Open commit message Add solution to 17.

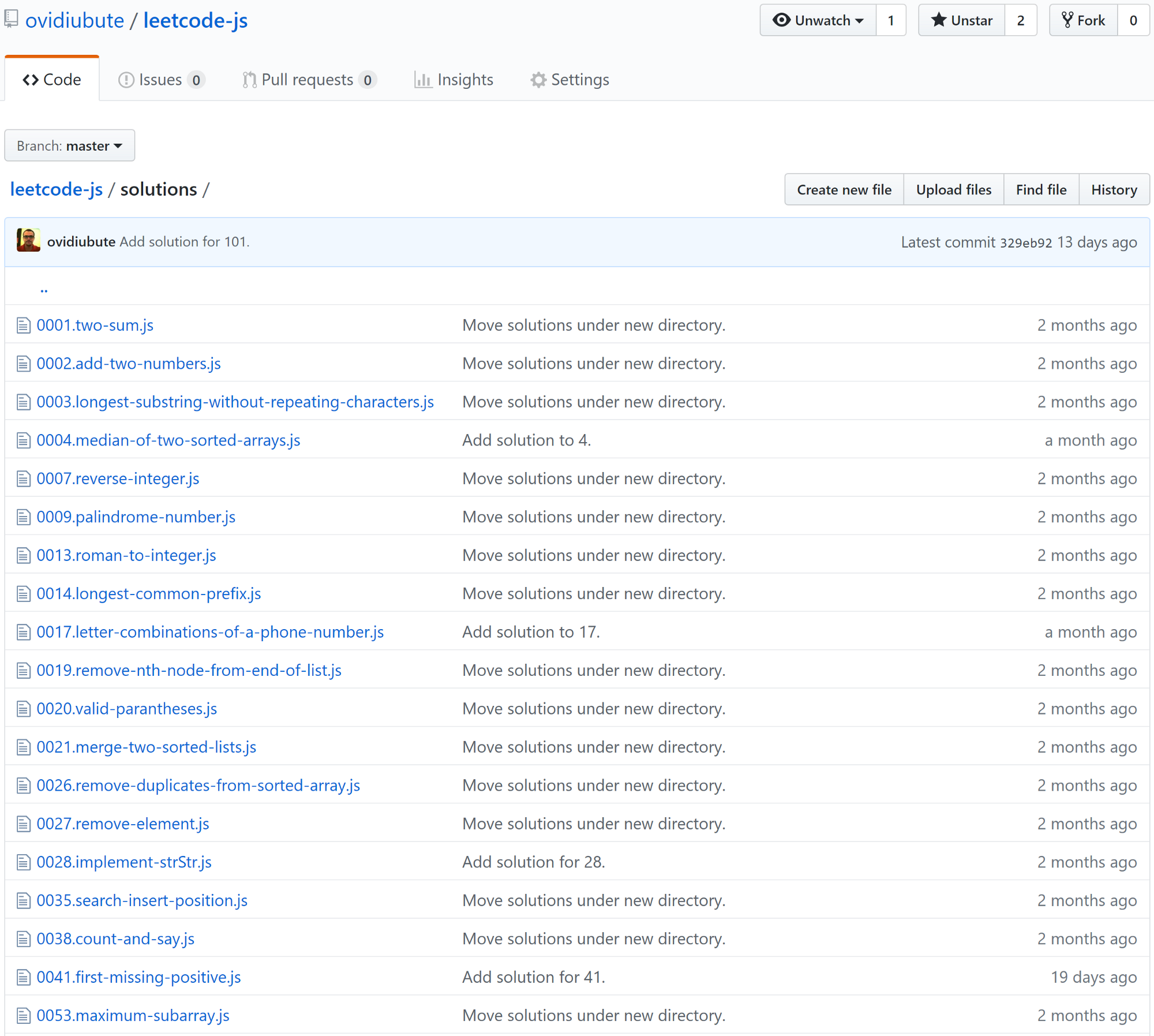(531, 633)
